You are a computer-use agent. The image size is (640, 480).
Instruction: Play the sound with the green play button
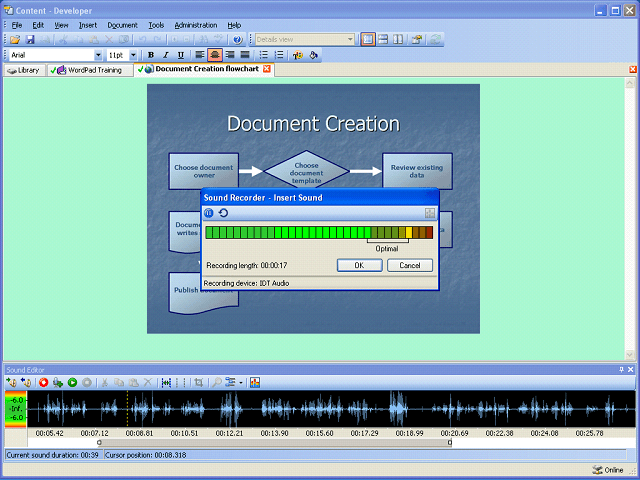click(73, 382)
